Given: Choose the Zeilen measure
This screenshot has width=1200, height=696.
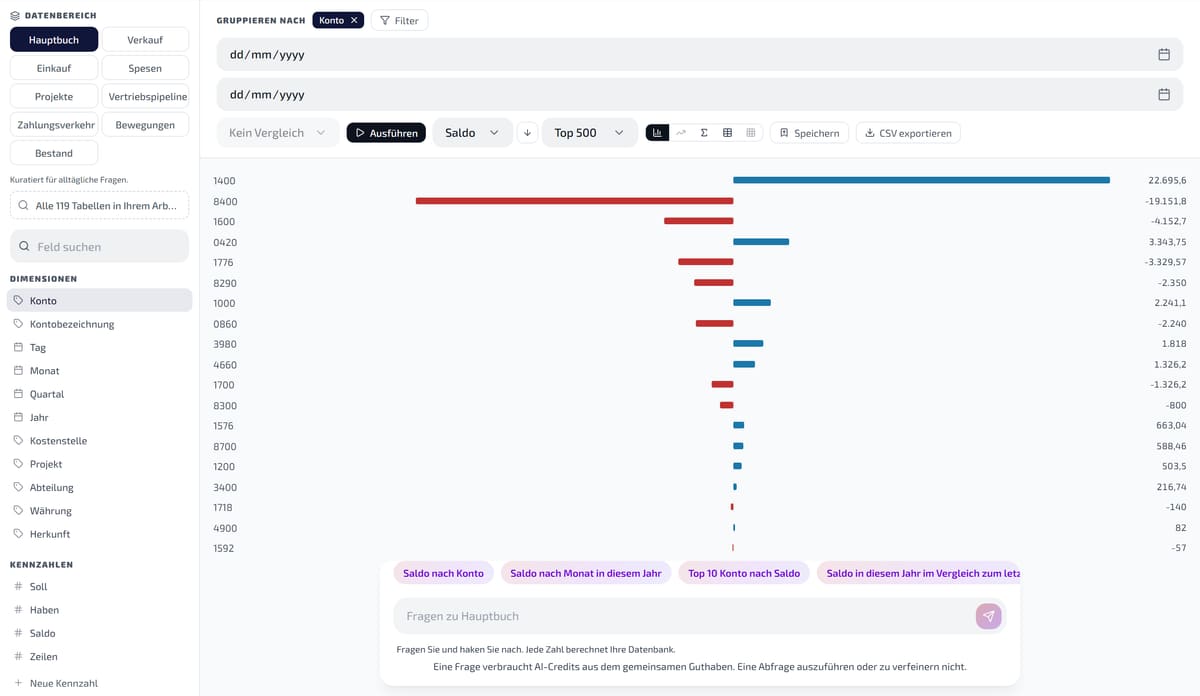Looking at the screenshot, I should [x=99, y=657].
